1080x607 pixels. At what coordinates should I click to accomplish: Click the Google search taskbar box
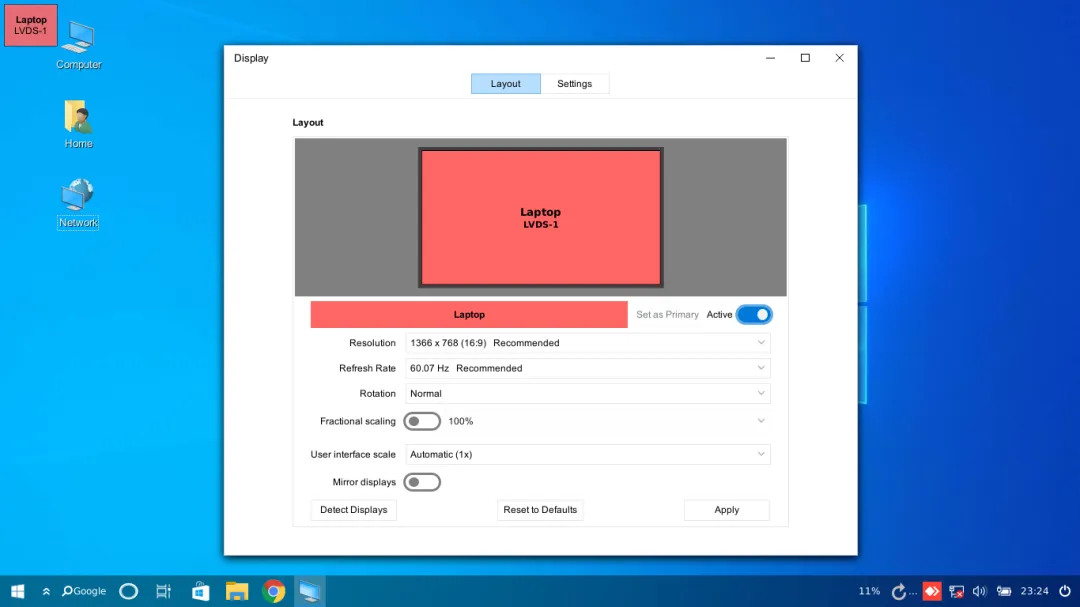pyautogui.click(x=84, y=591)
